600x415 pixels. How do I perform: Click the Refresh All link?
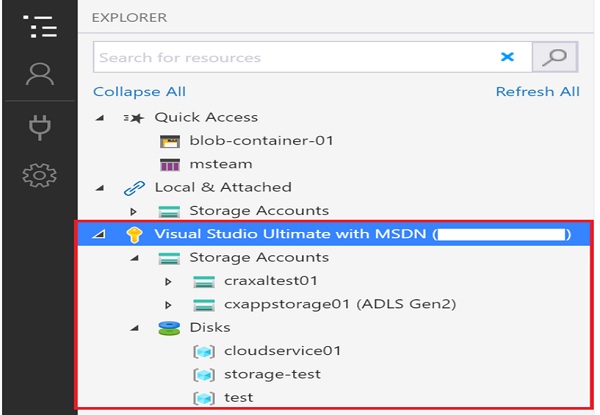[537, 92]
